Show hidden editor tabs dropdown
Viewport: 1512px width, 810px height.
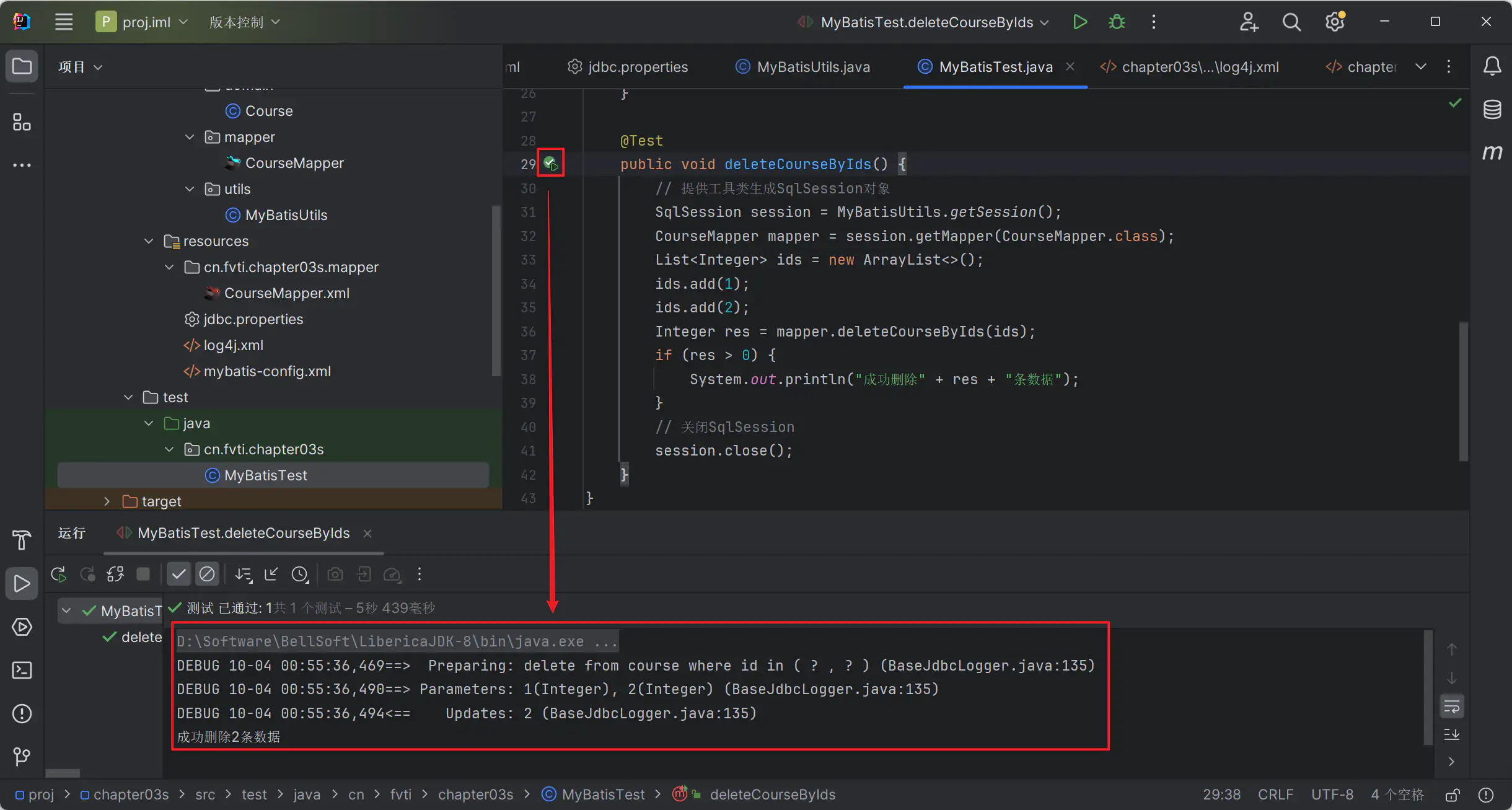(1421, 66)
